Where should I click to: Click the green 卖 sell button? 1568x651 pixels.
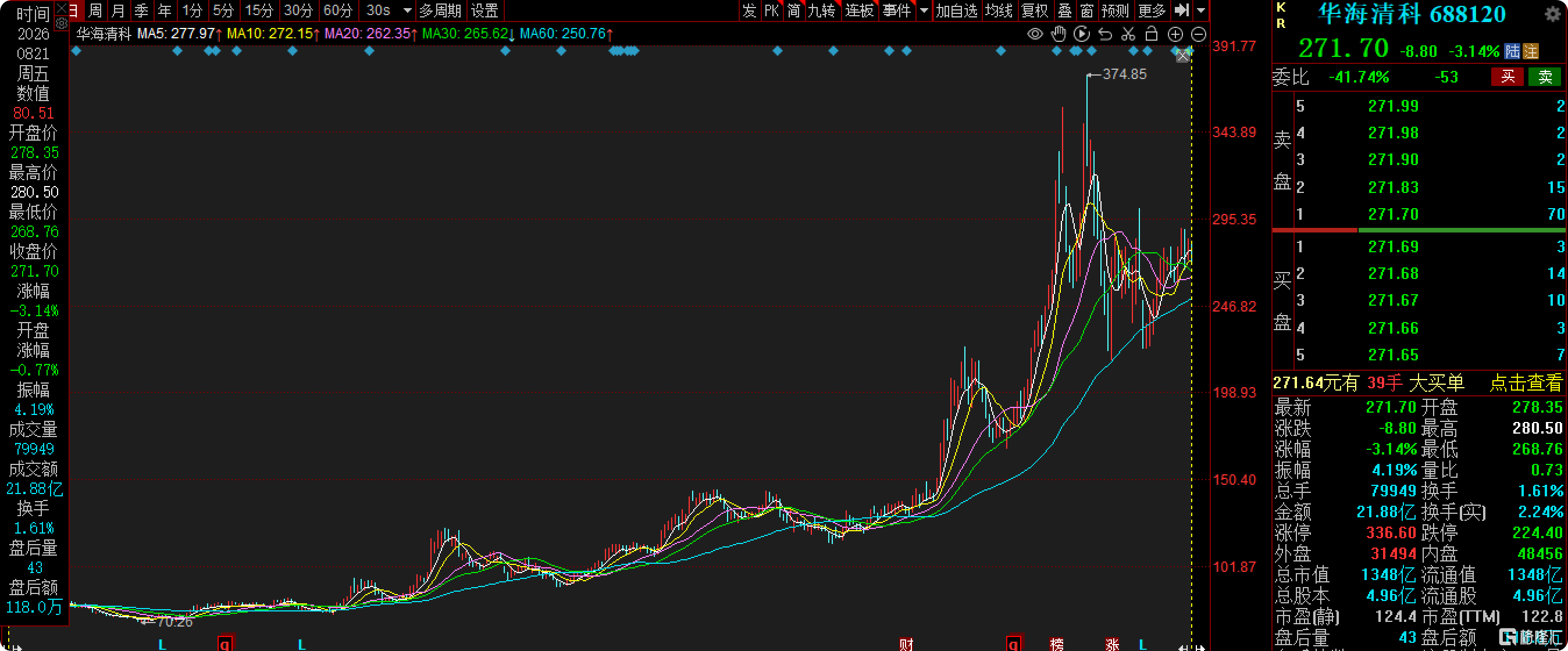pyautogui.click(x=1545, y=77)
